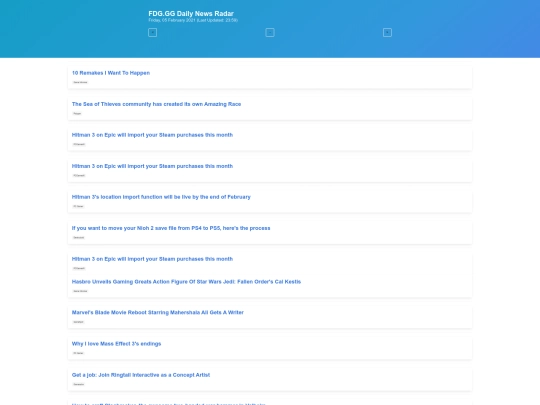Click the Friday, 05 February 2021 date line
The image size is (540, 405).
click(193, 20)
